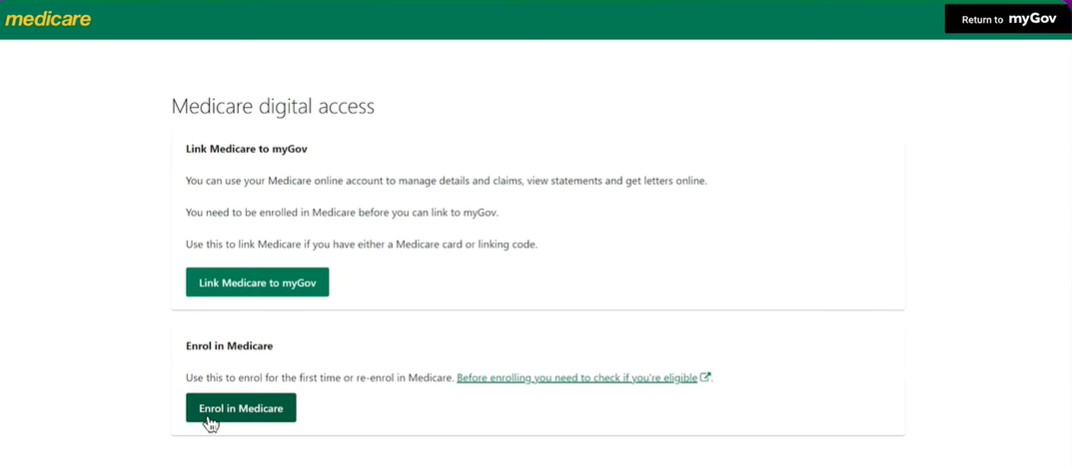Click the myGov wordmark in the top-right button
Viewport: 1072px width, 468px height.
pos(1032,19)
